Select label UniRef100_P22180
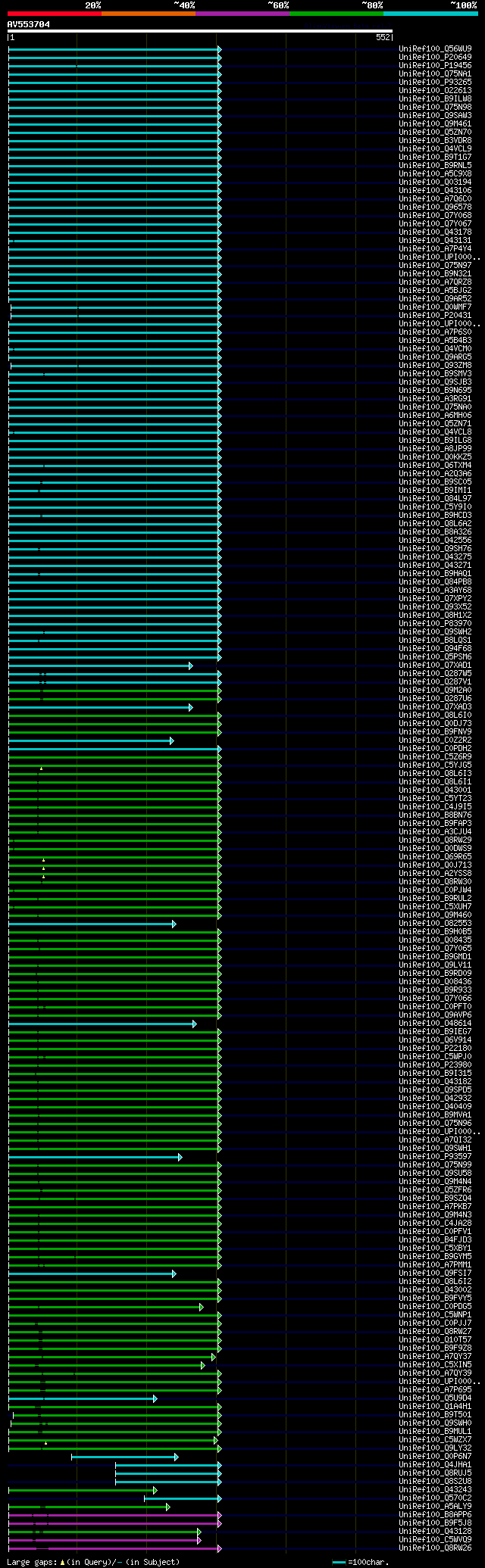Screen dimensions: 485x1568 pos(435,1048)
